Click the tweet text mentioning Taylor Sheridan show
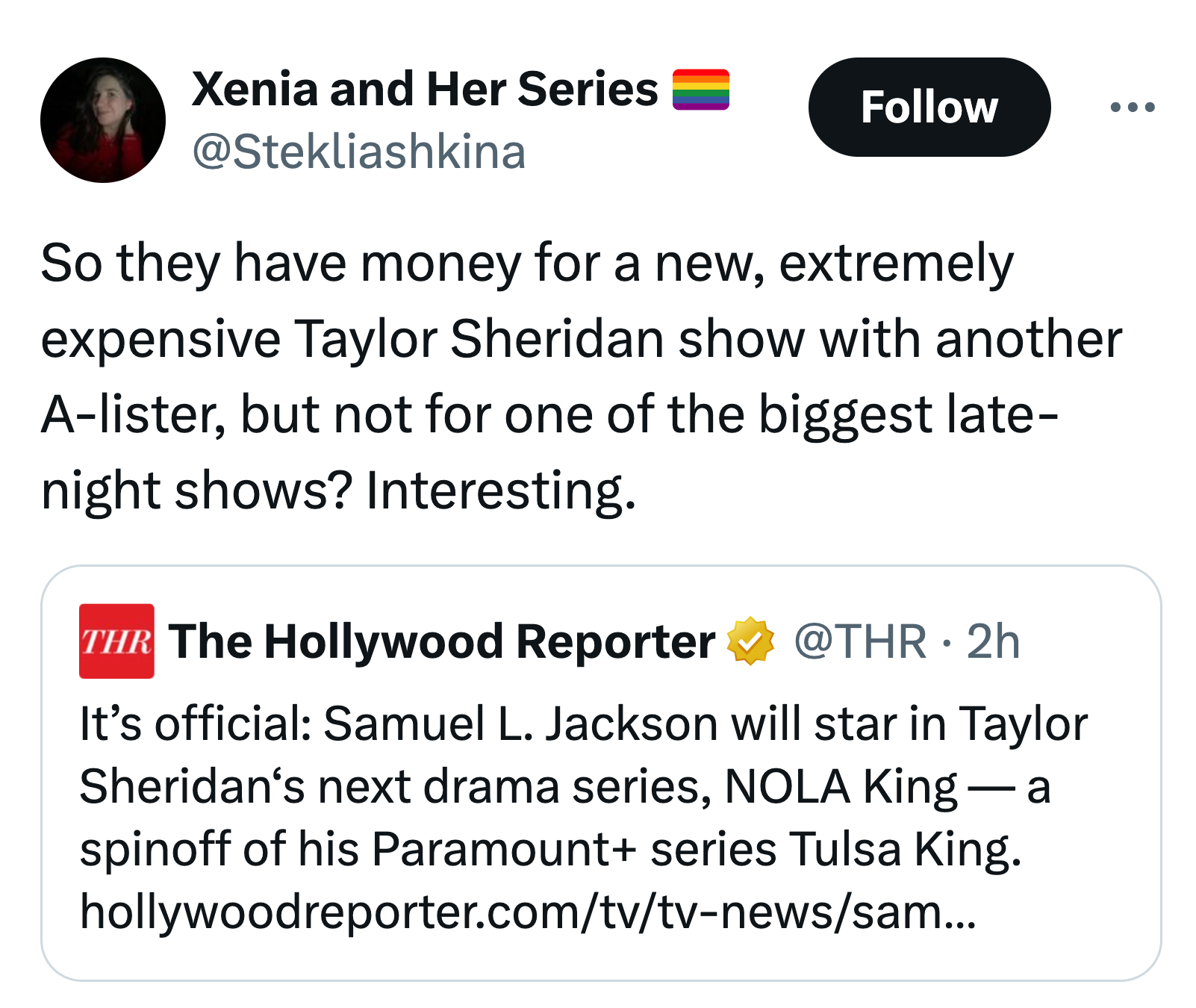The image size is (1196, 1008). pos(581,377)
